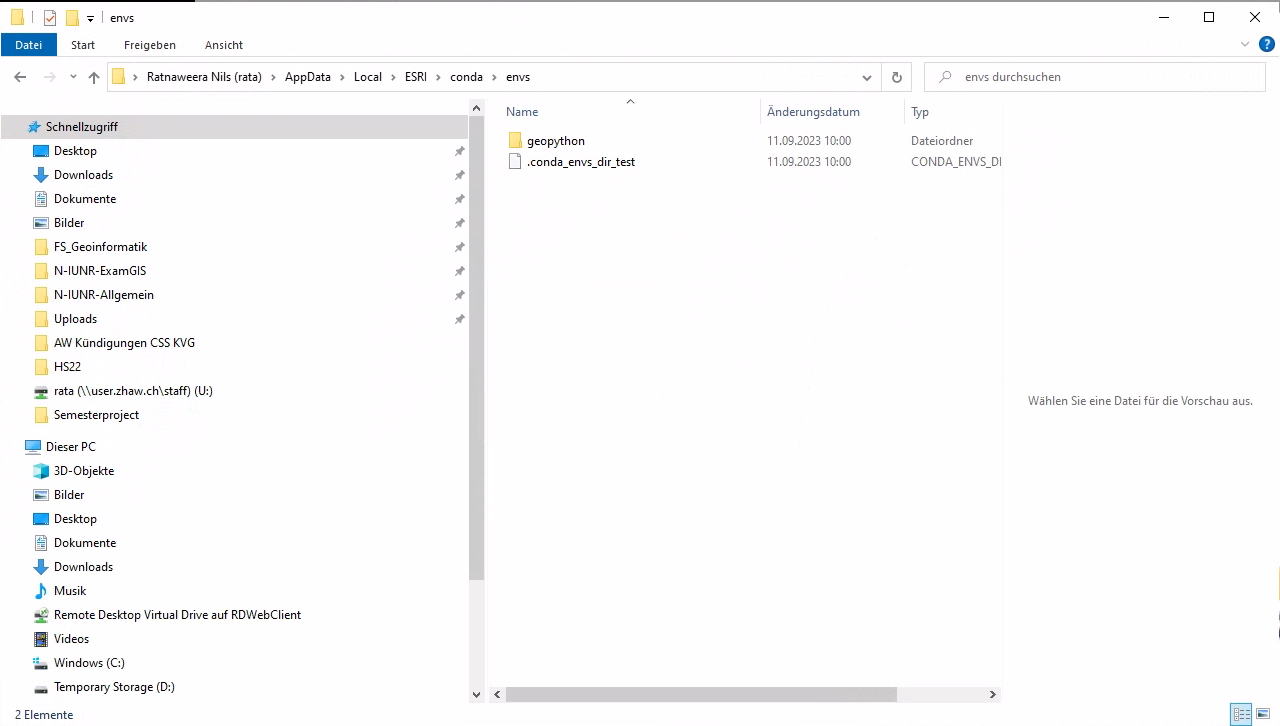Open the geopython folder
This screenshot has height=726, width=1280.
coord(555,141)
